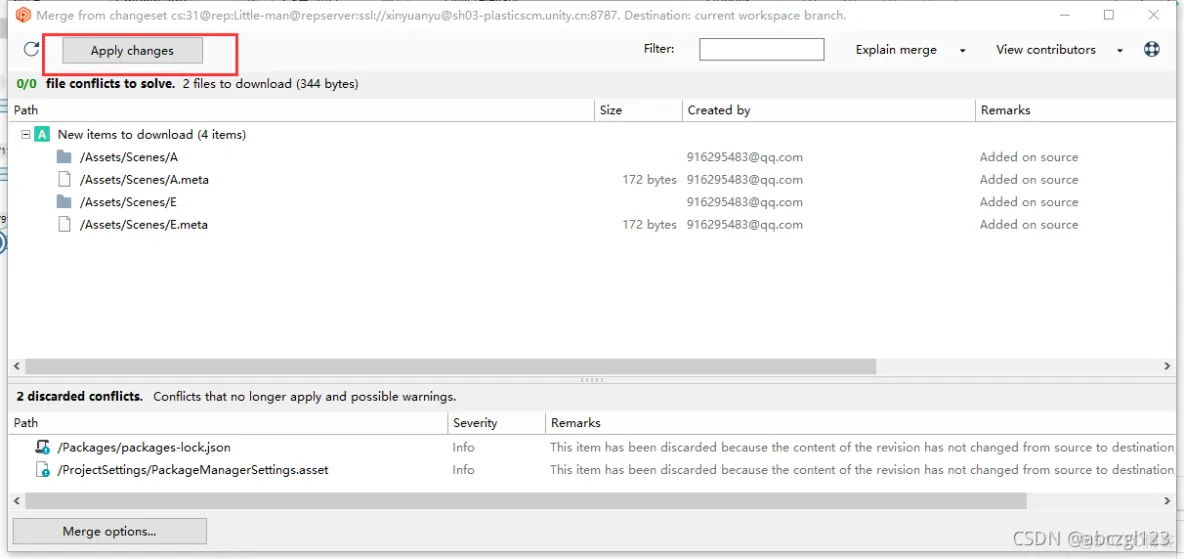The width and height of the screenshot is (1184, 559).
Task: Maximize the merge window
Action: (x=1108, y=14)
